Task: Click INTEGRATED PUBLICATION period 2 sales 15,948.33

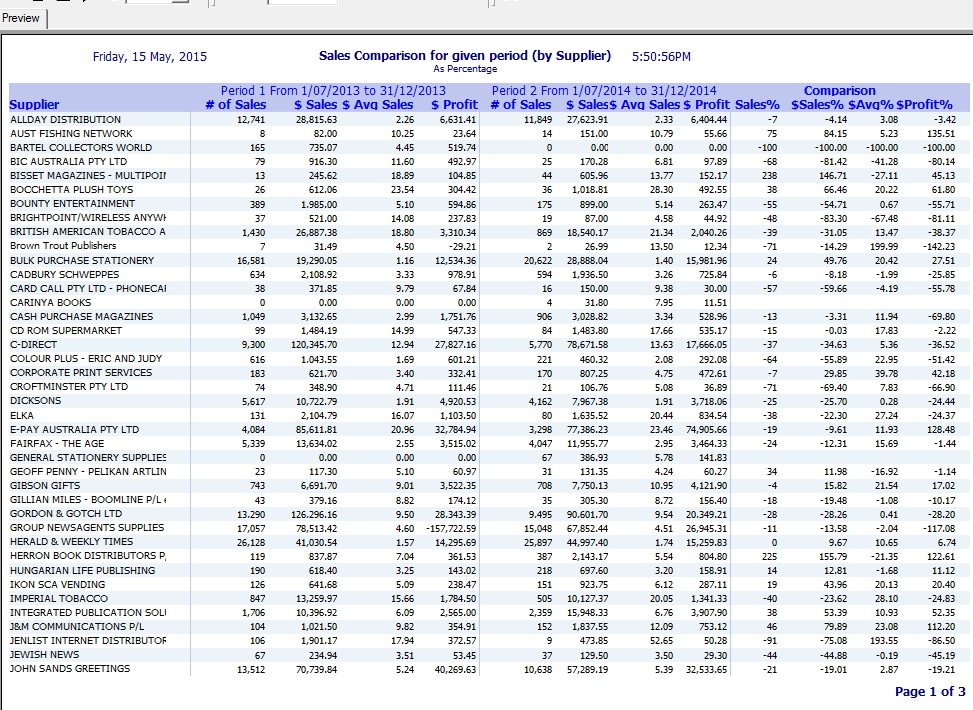Action: pos(587,613)
